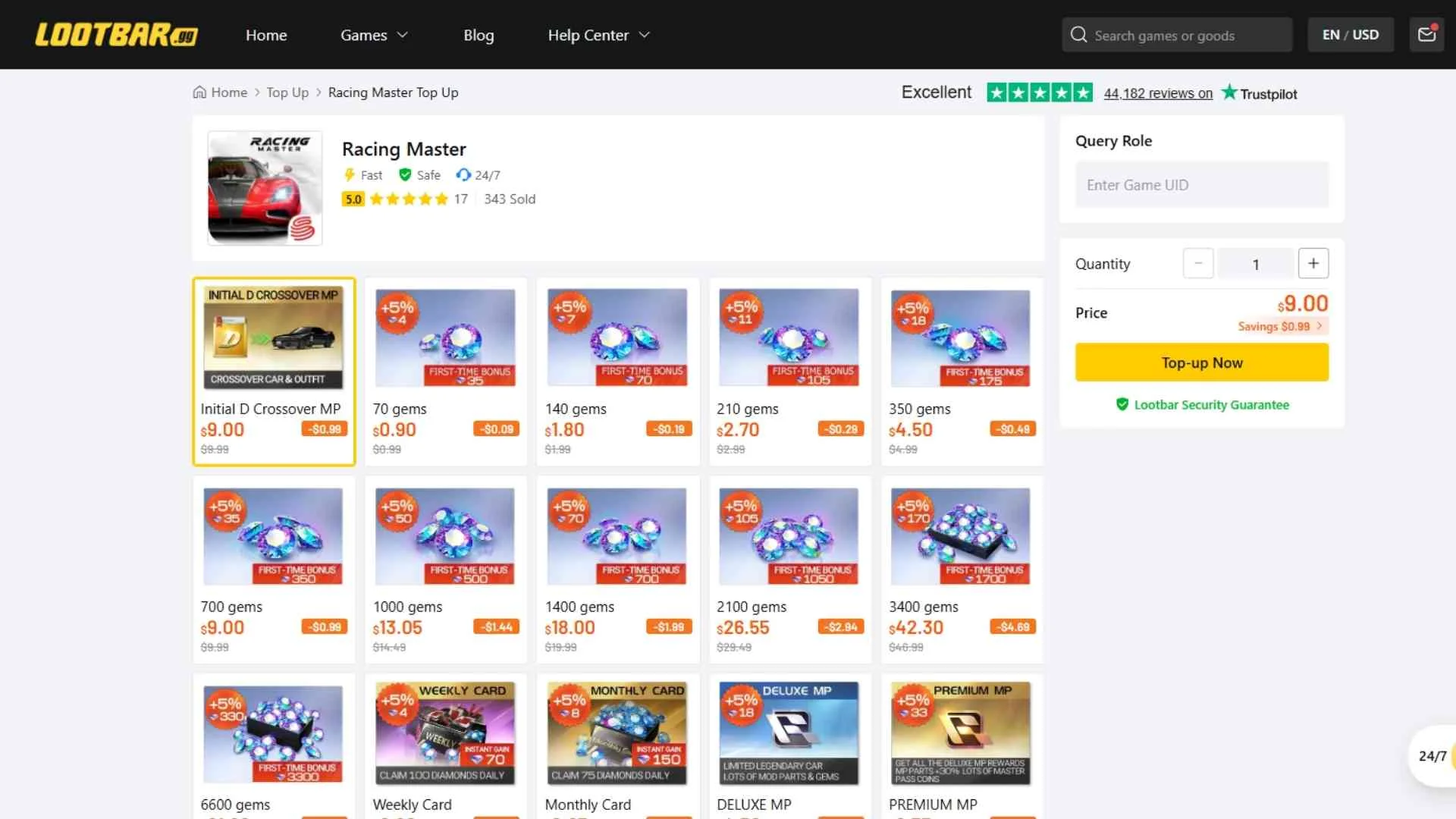Viewport: 1456px width, 819px height.
Task: Expand the Savings $0.99 details arrow
Action: (1319, 326)
